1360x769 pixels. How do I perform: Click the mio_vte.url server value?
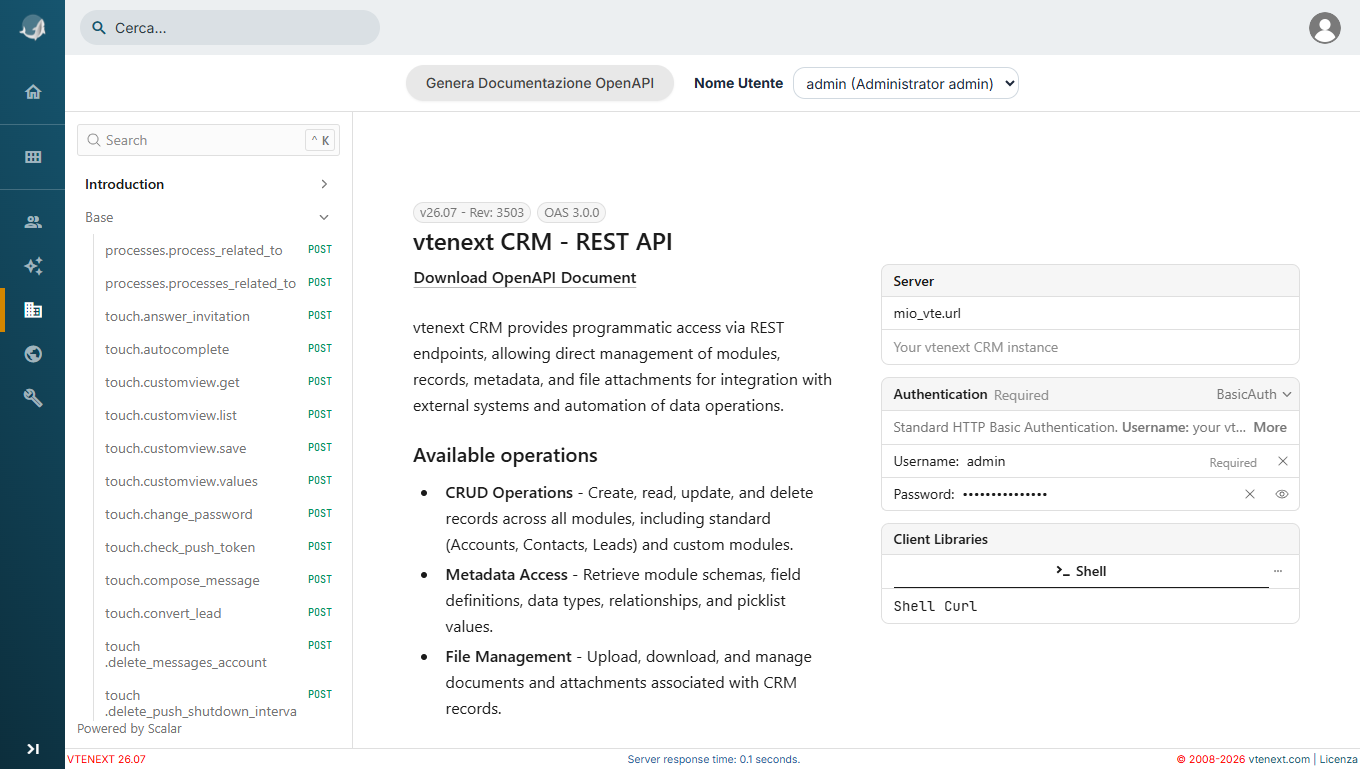tap(927, 313)
